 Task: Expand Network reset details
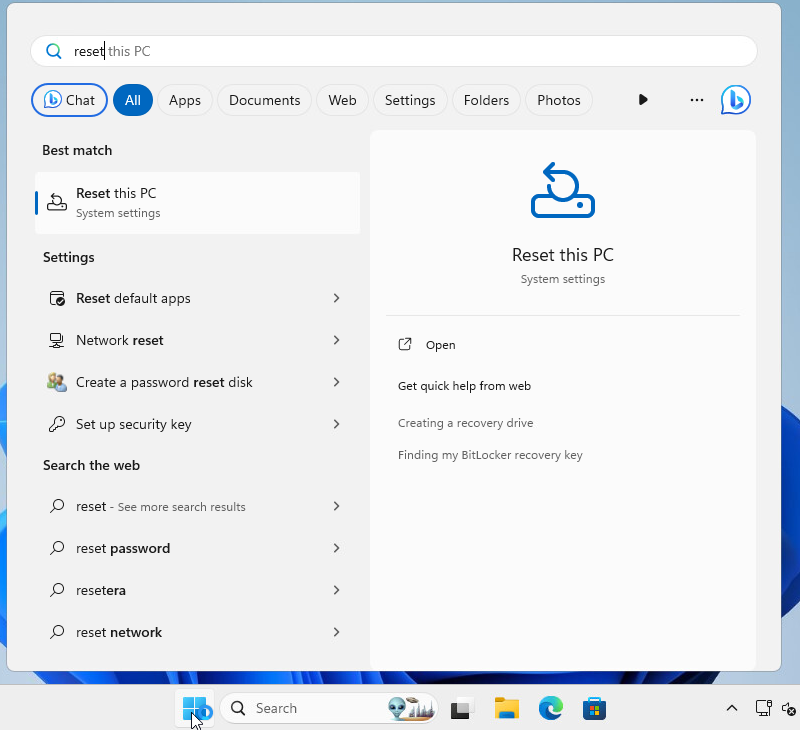tap(336, 340)
